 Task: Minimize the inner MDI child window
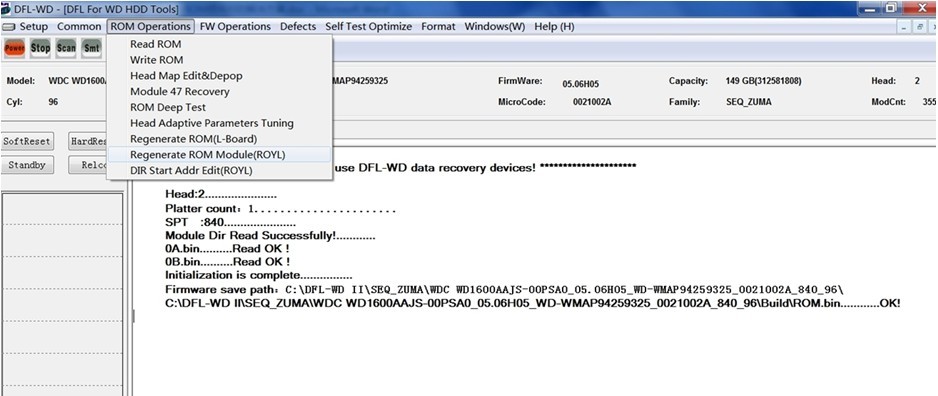pyautogui.click(x=905, y=27)
